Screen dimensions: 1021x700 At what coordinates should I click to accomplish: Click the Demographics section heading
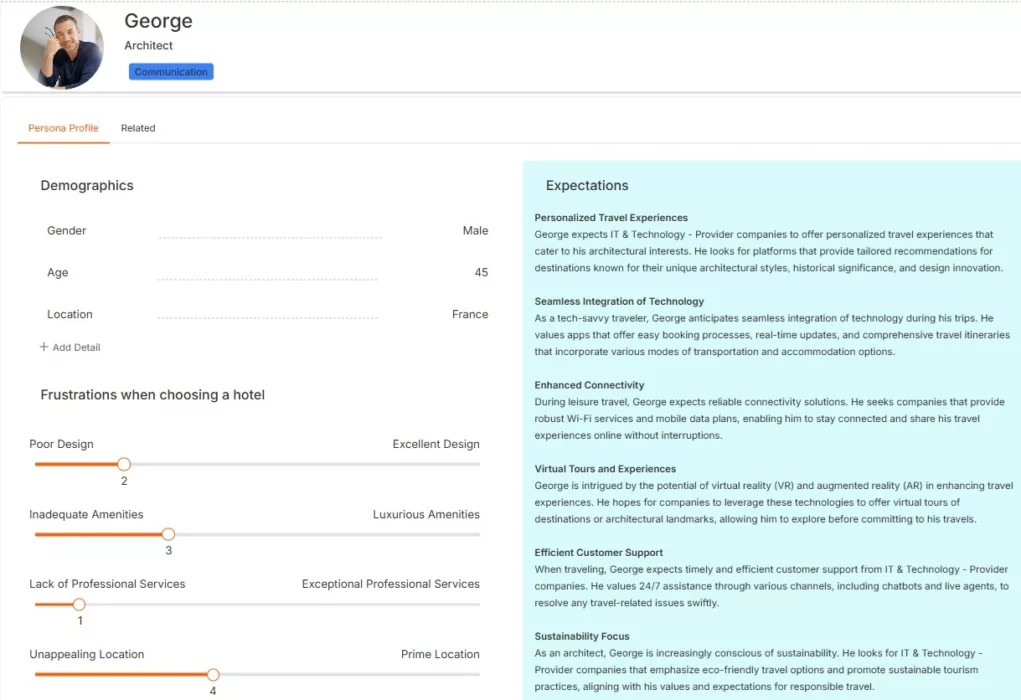pos(87,186)
